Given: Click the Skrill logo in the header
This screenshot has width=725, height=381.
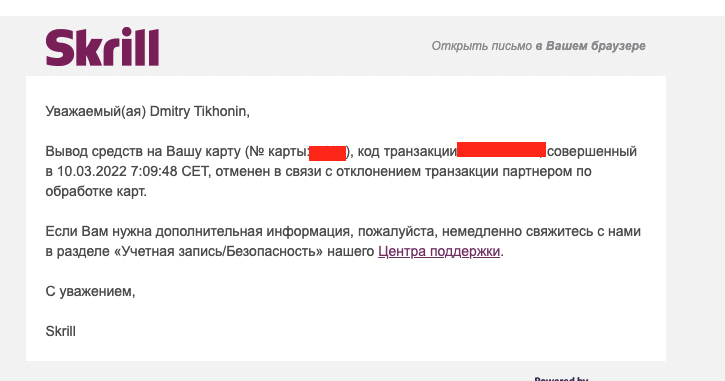Looking at the screenshot, I should pyautogui.click(x=102, y=47).
